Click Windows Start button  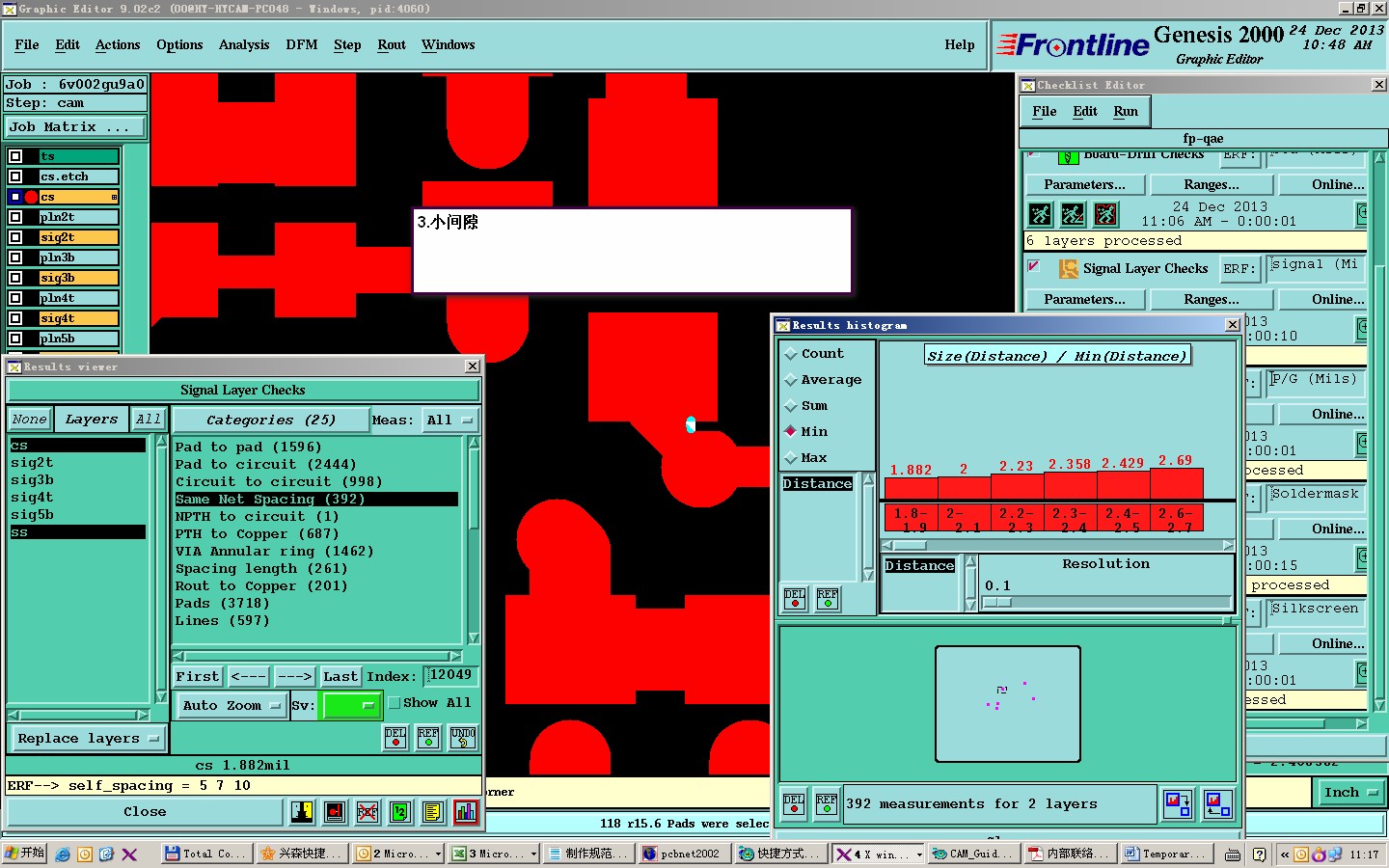pyautogui.click(x=24, y=854)
